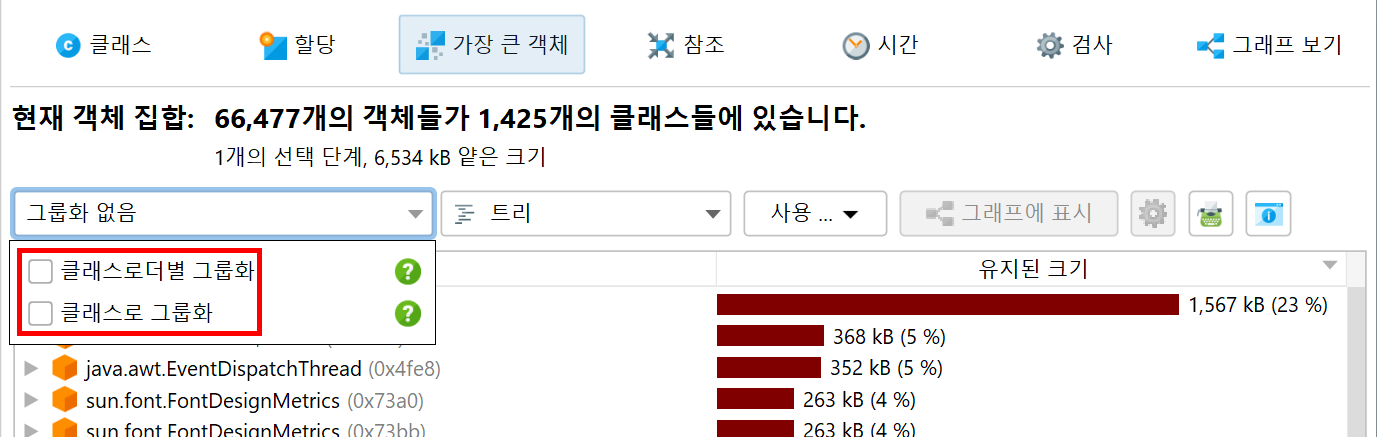Switch to the 시간 view
1377x437 pixels.
coord(880,45)
